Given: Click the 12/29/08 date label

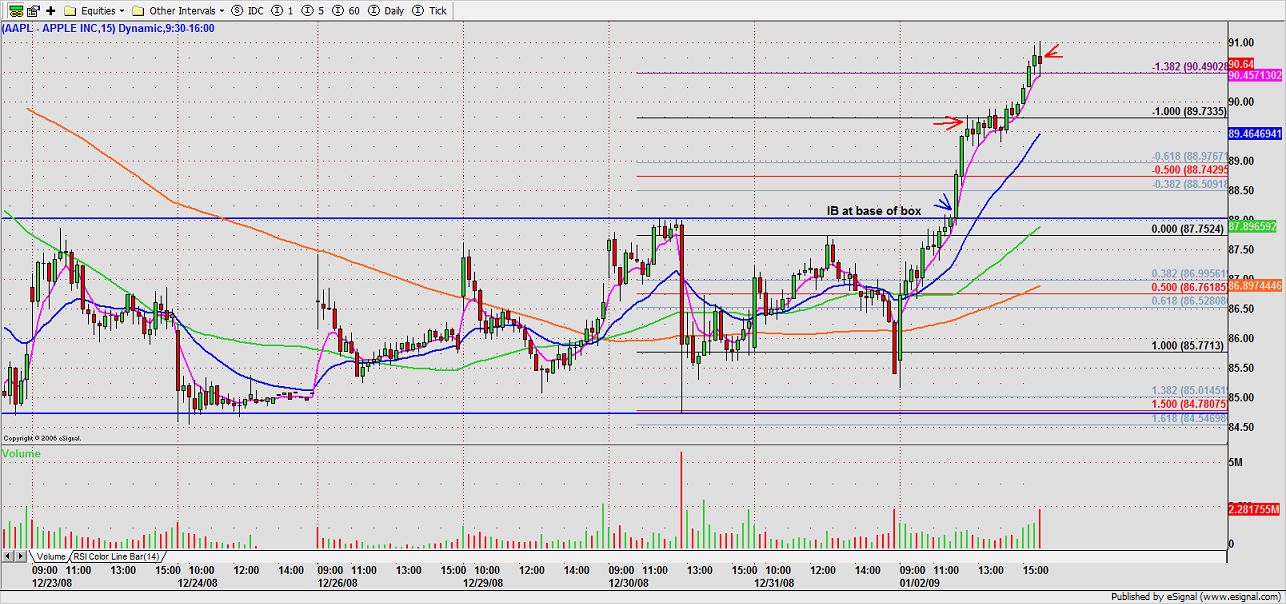Looking at the screenshot, I should pyautogui.click(x=485, y=581).
